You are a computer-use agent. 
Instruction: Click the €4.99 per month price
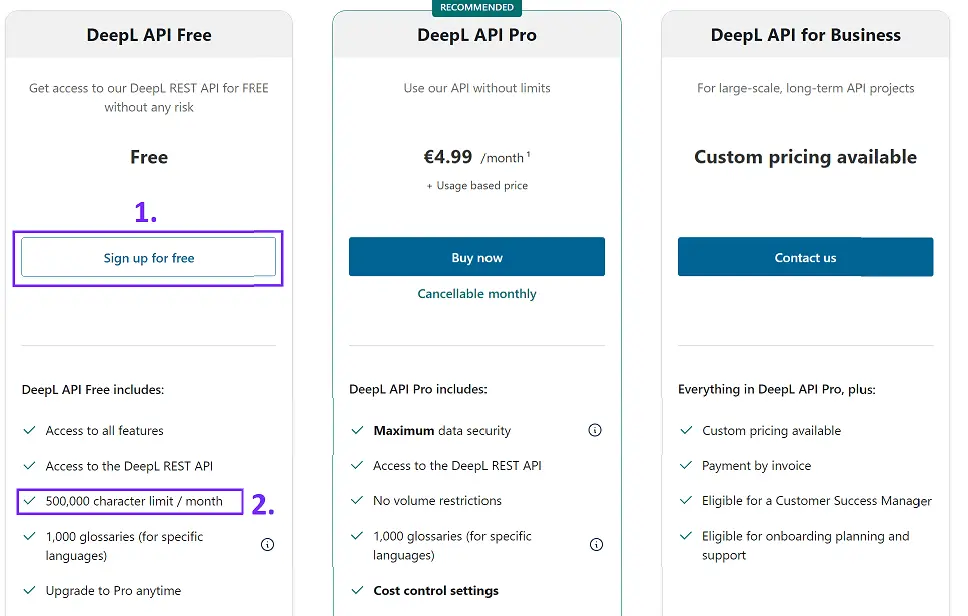477,157
